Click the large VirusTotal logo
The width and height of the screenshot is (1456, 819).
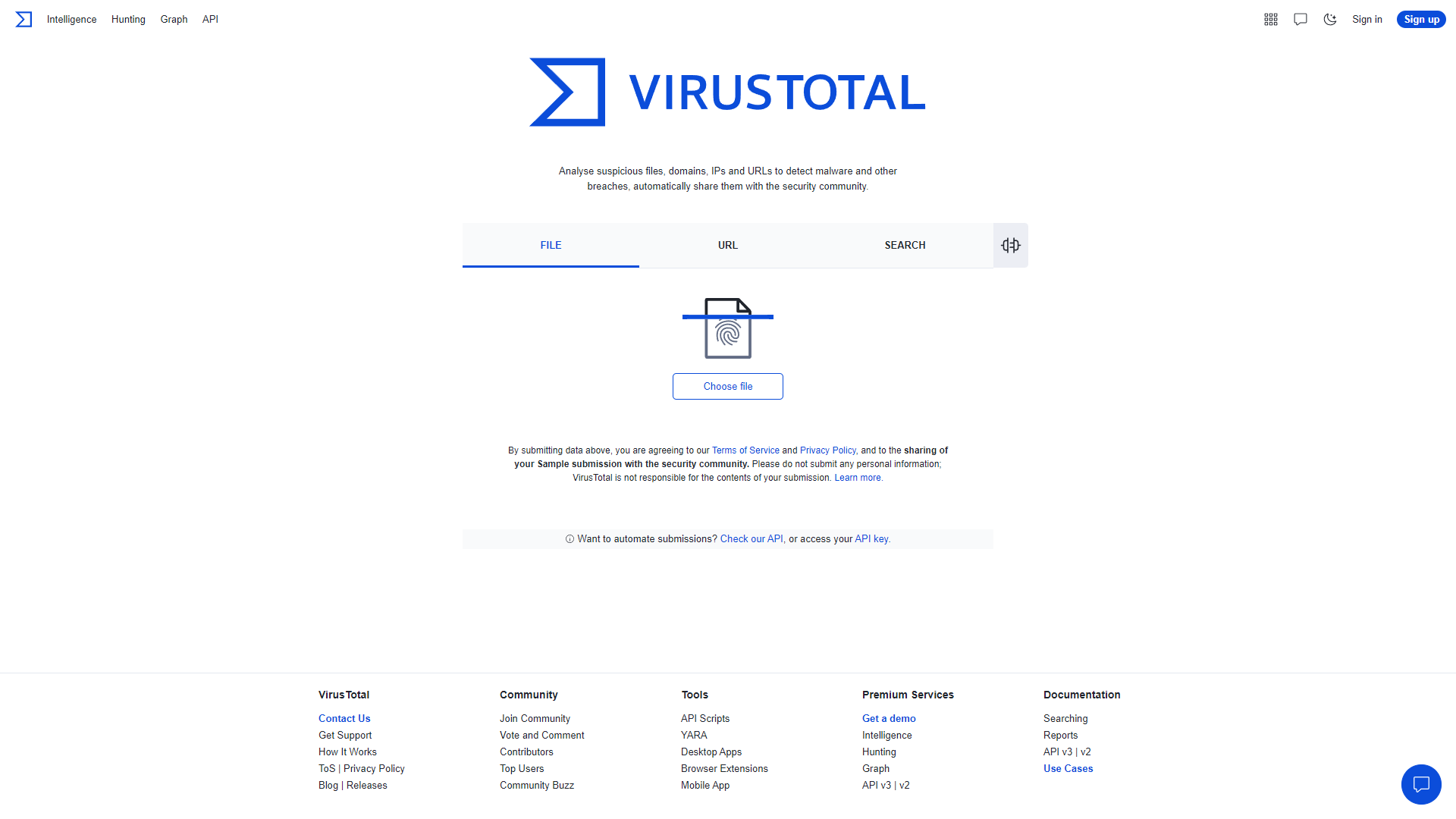point(728,92)
